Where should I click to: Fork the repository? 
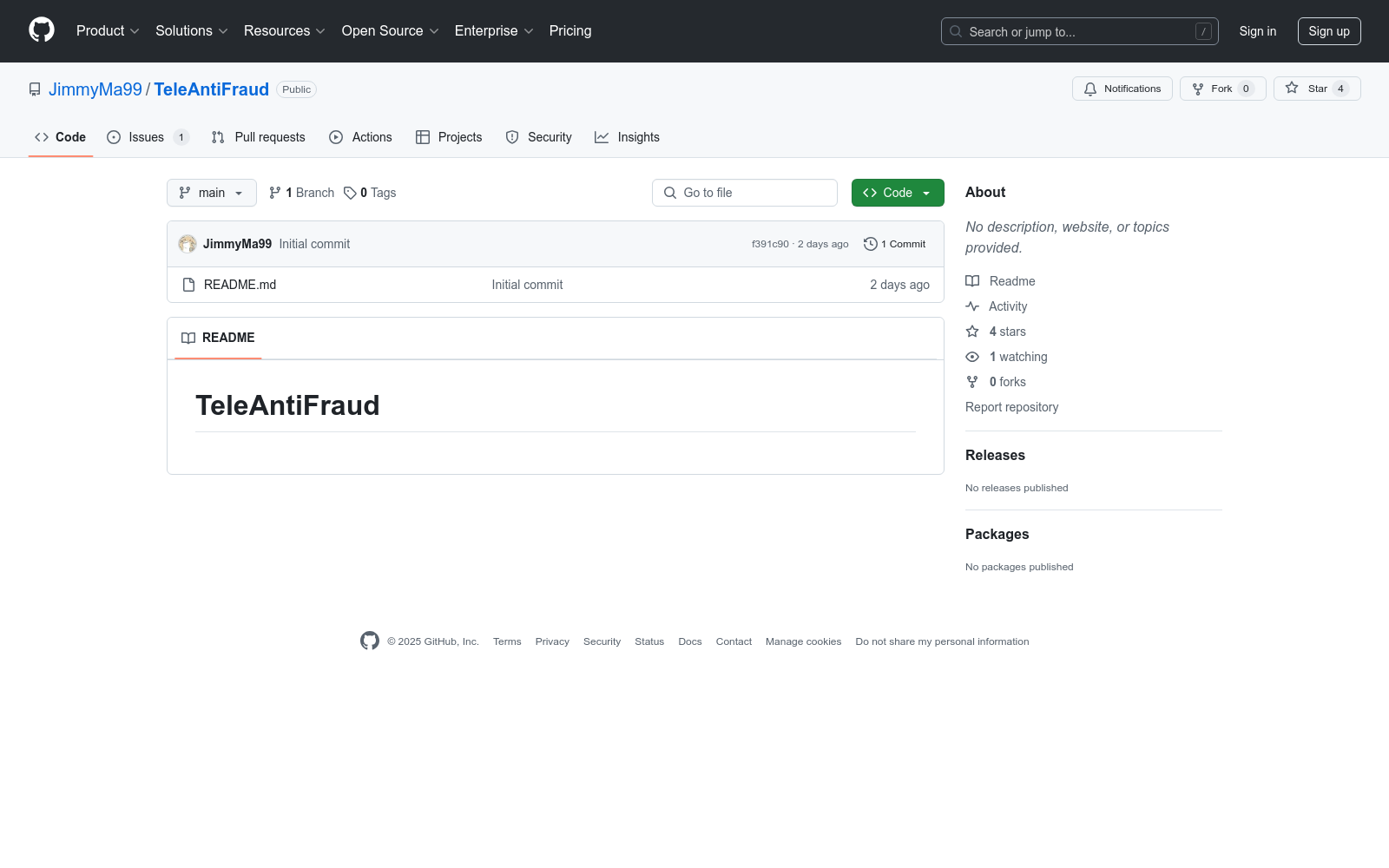(x=1222, y=89)
